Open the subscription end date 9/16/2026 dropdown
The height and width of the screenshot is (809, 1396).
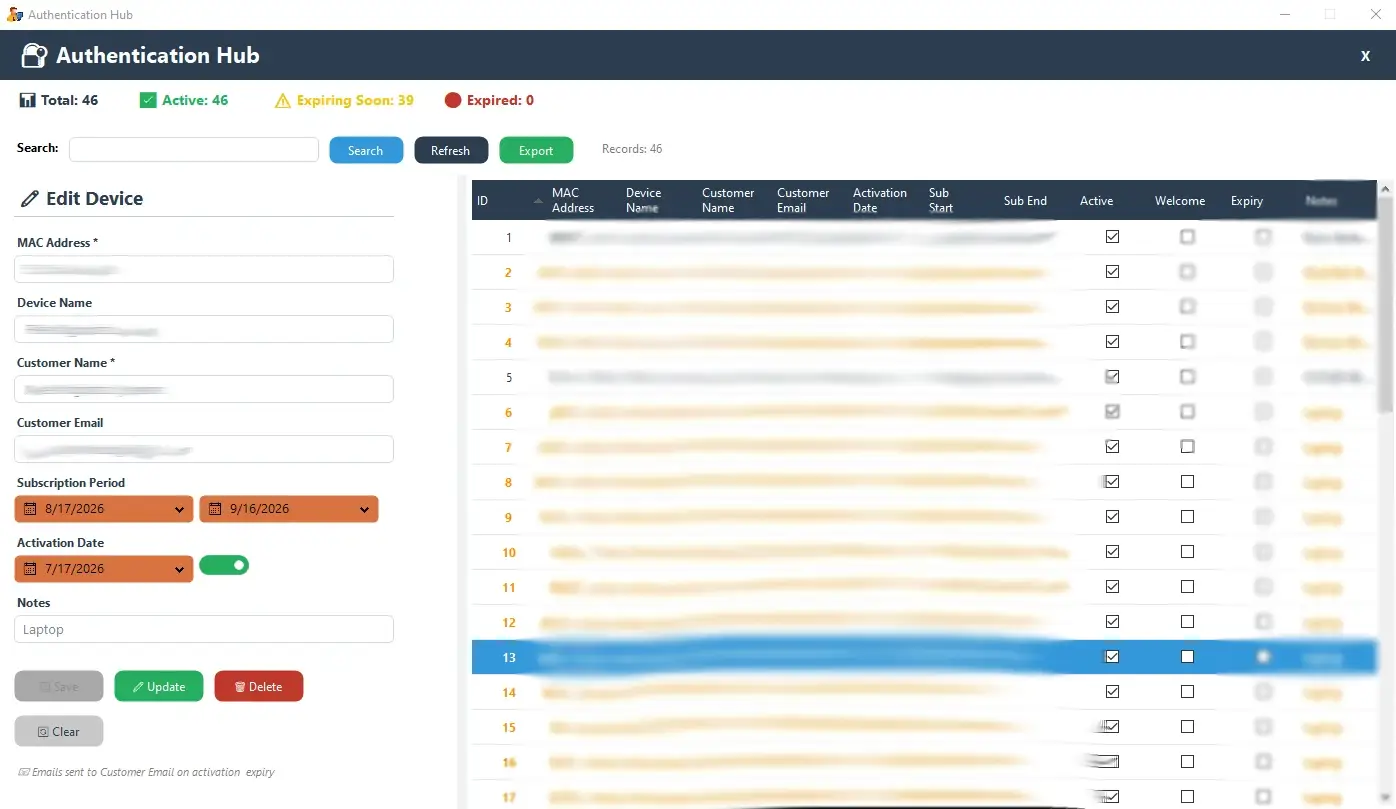point(365,509)
